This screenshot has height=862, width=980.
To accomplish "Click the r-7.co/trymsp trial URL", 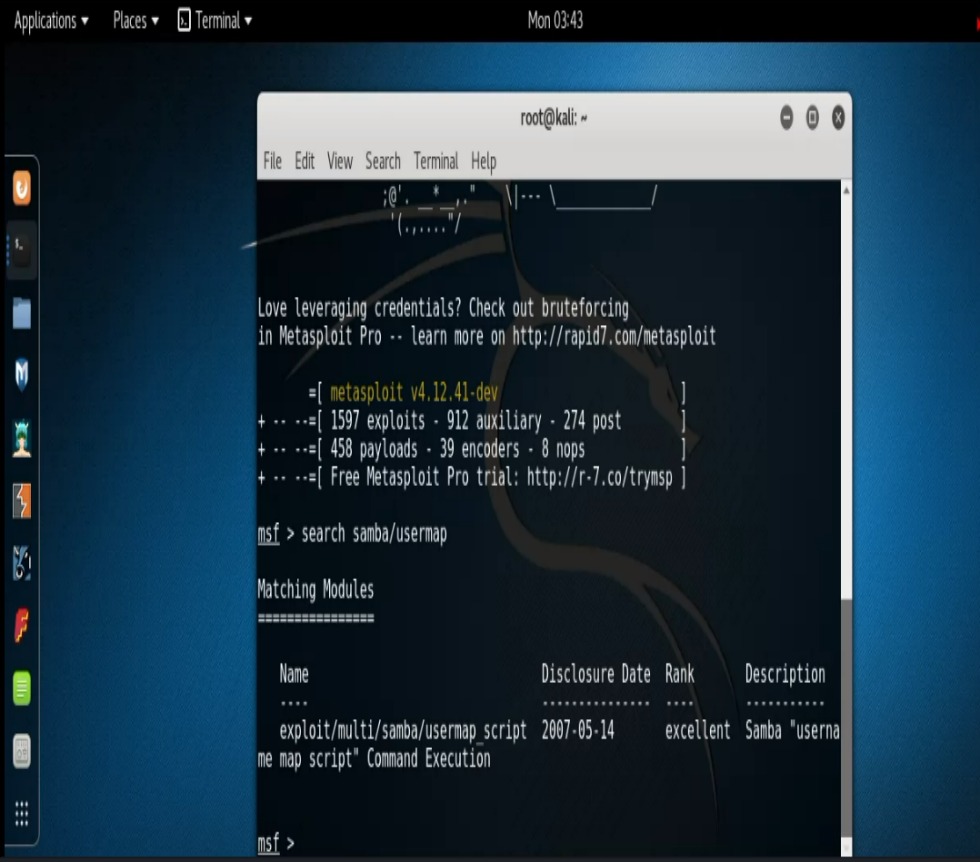I will (600, 478).
